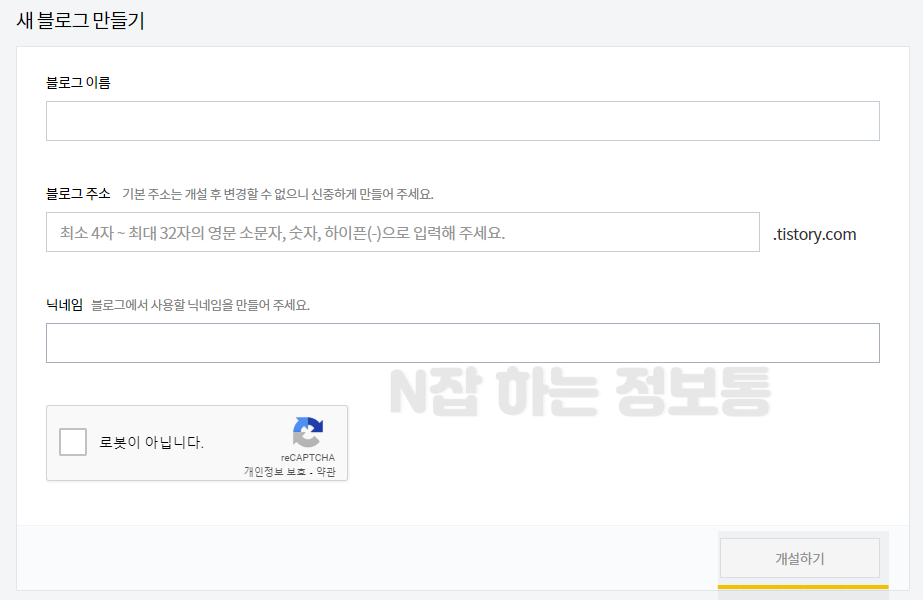Click the 닉네임 input field
This screenshot has height=600, width=923.
click(x=463, y=343)
